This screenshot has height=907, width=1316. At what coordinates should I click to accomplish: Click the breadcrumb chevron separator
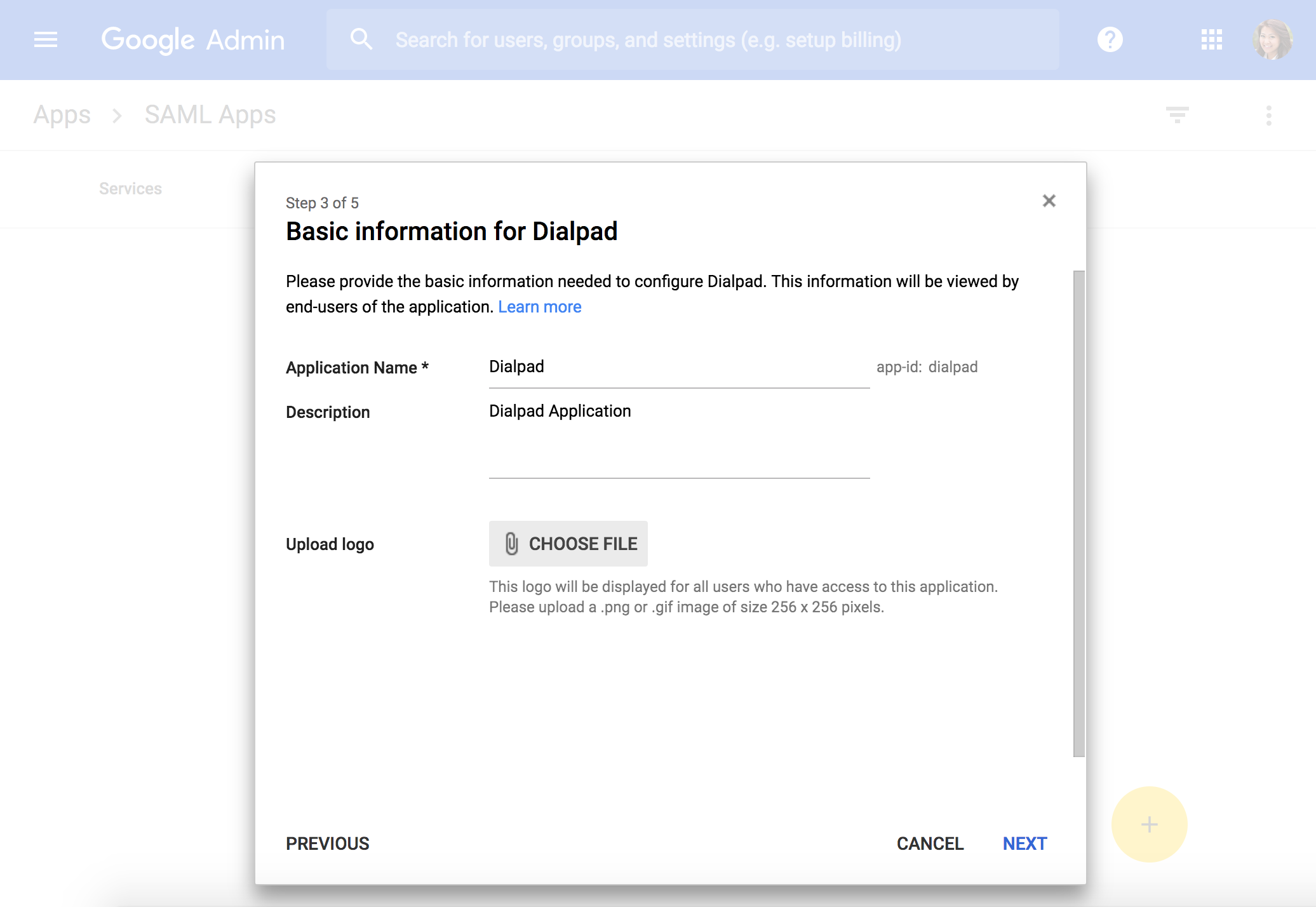[117, 116]
